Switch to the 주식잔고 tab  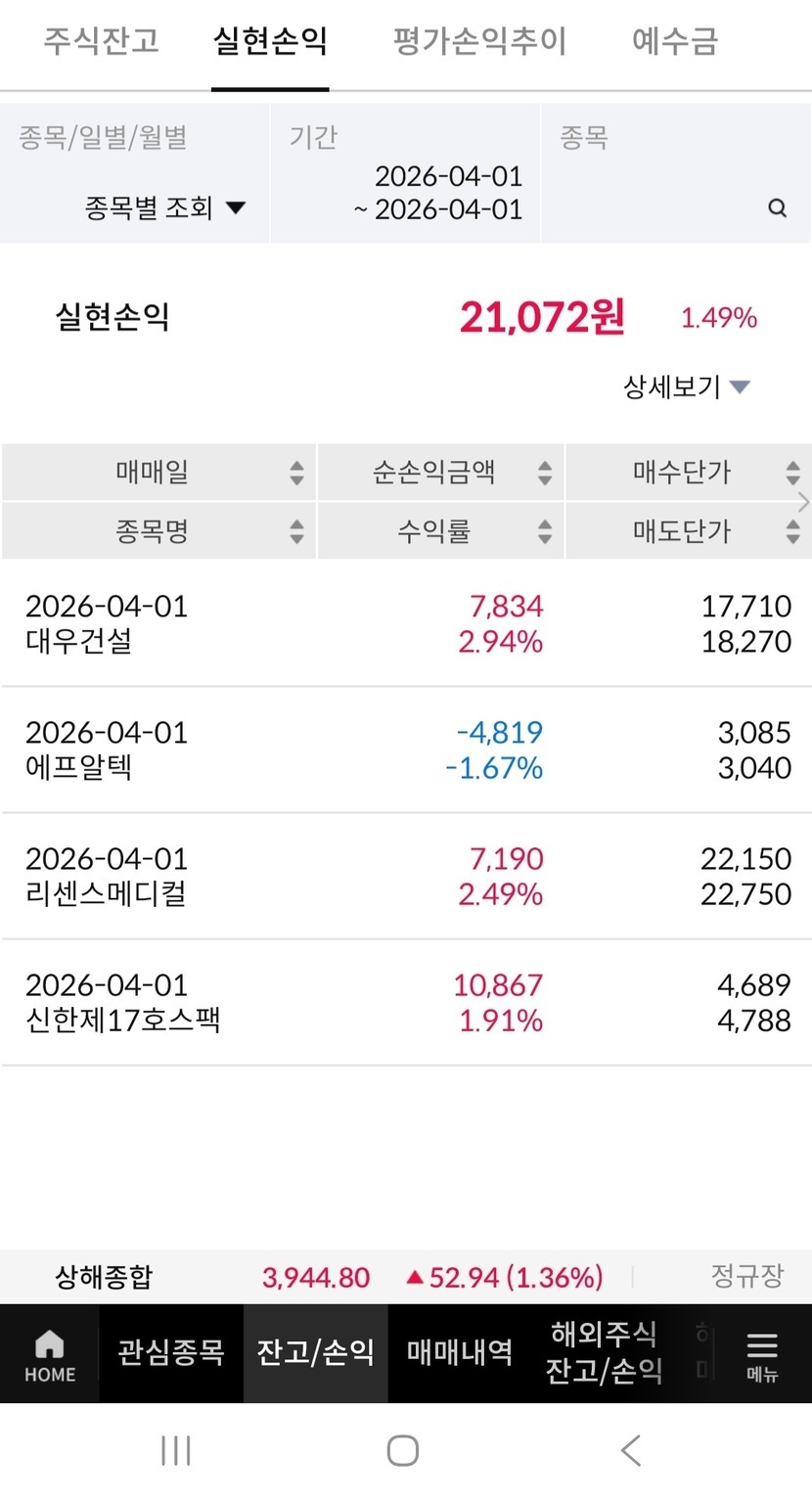(x=101, y=42)
